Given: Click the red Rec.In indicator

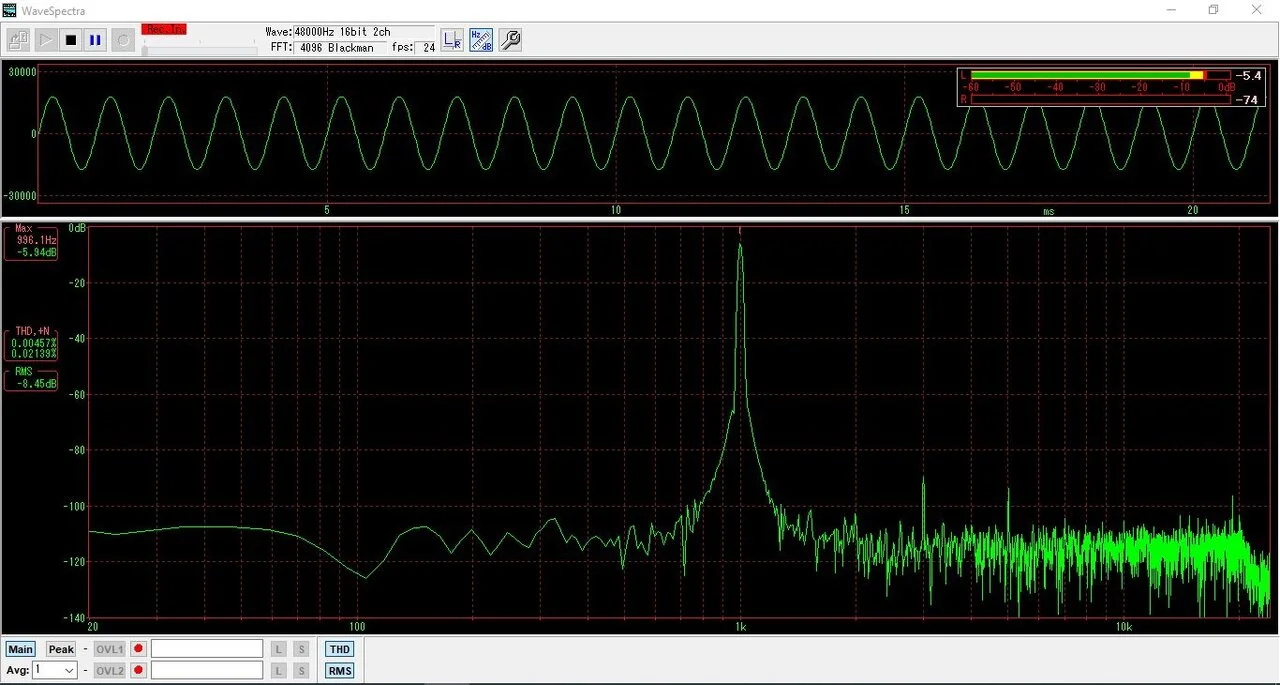Looking at the screenshot, I should [164, 29].
